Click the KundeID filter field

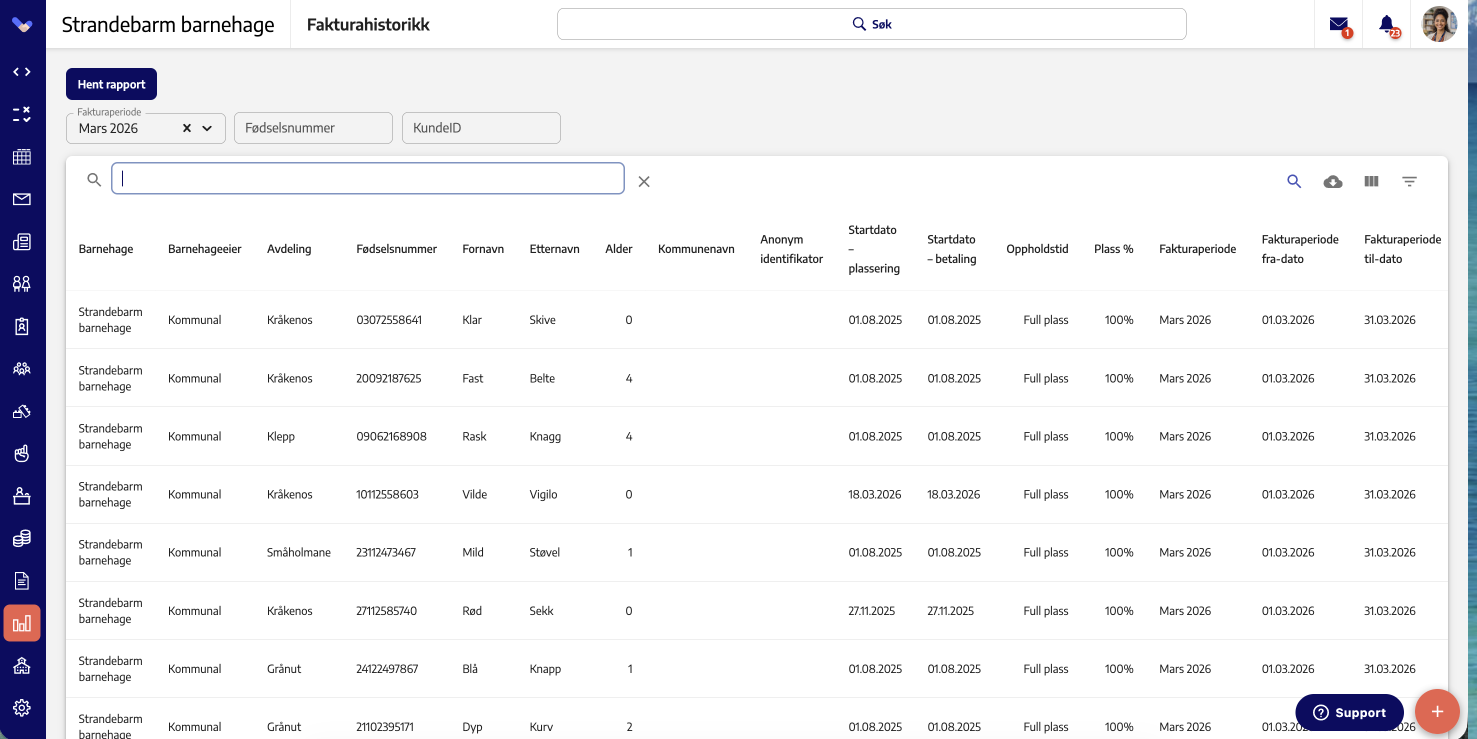click(481, 128)
